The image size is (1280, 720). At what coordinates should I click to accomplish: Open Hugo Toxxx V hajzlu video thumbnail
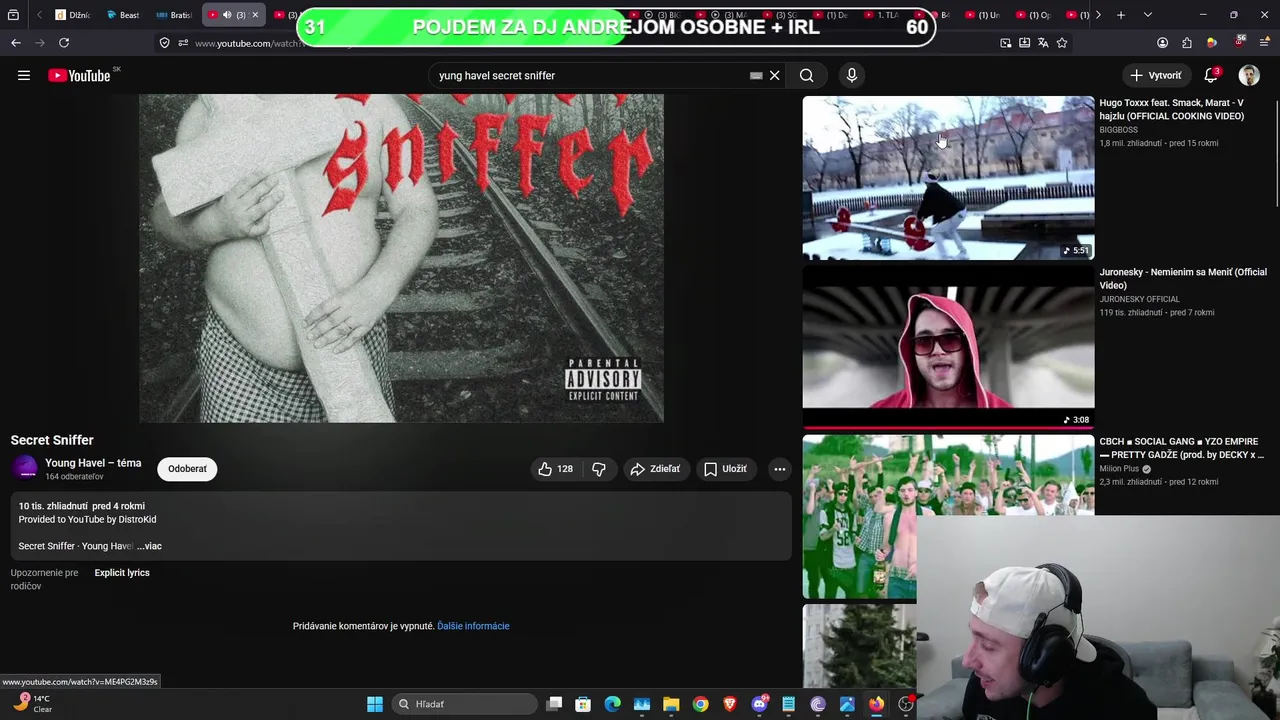click(x=948, y=178)
